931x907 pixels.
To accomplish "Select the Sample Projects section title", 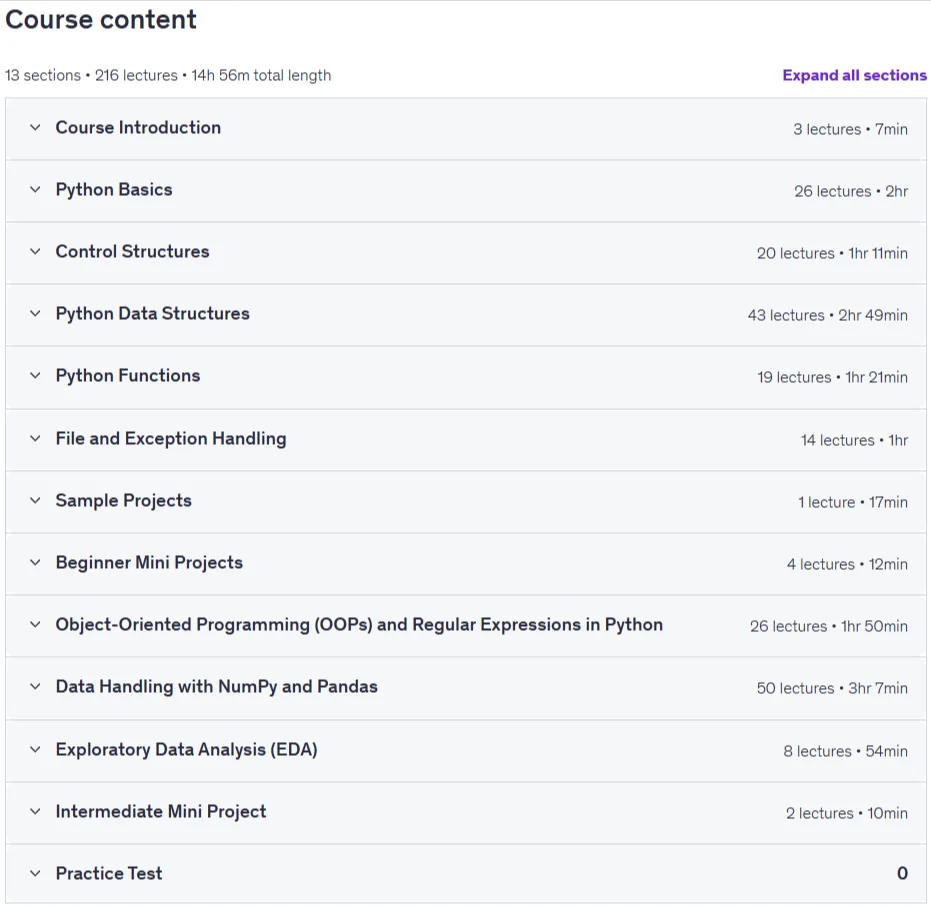I will [124, 500].
